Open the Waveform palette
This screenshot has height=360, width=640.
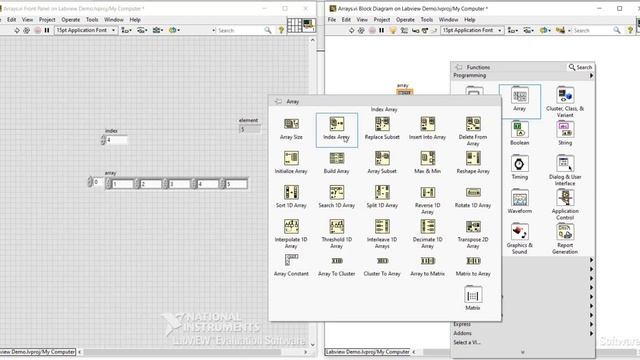coord(520,202)
